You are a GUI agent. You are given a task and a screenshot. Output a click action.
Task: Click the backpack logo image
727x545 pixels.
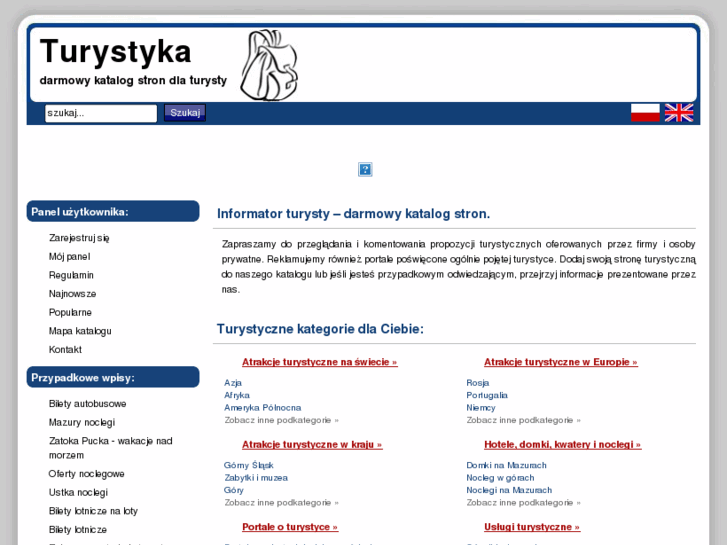coord(269,65)
